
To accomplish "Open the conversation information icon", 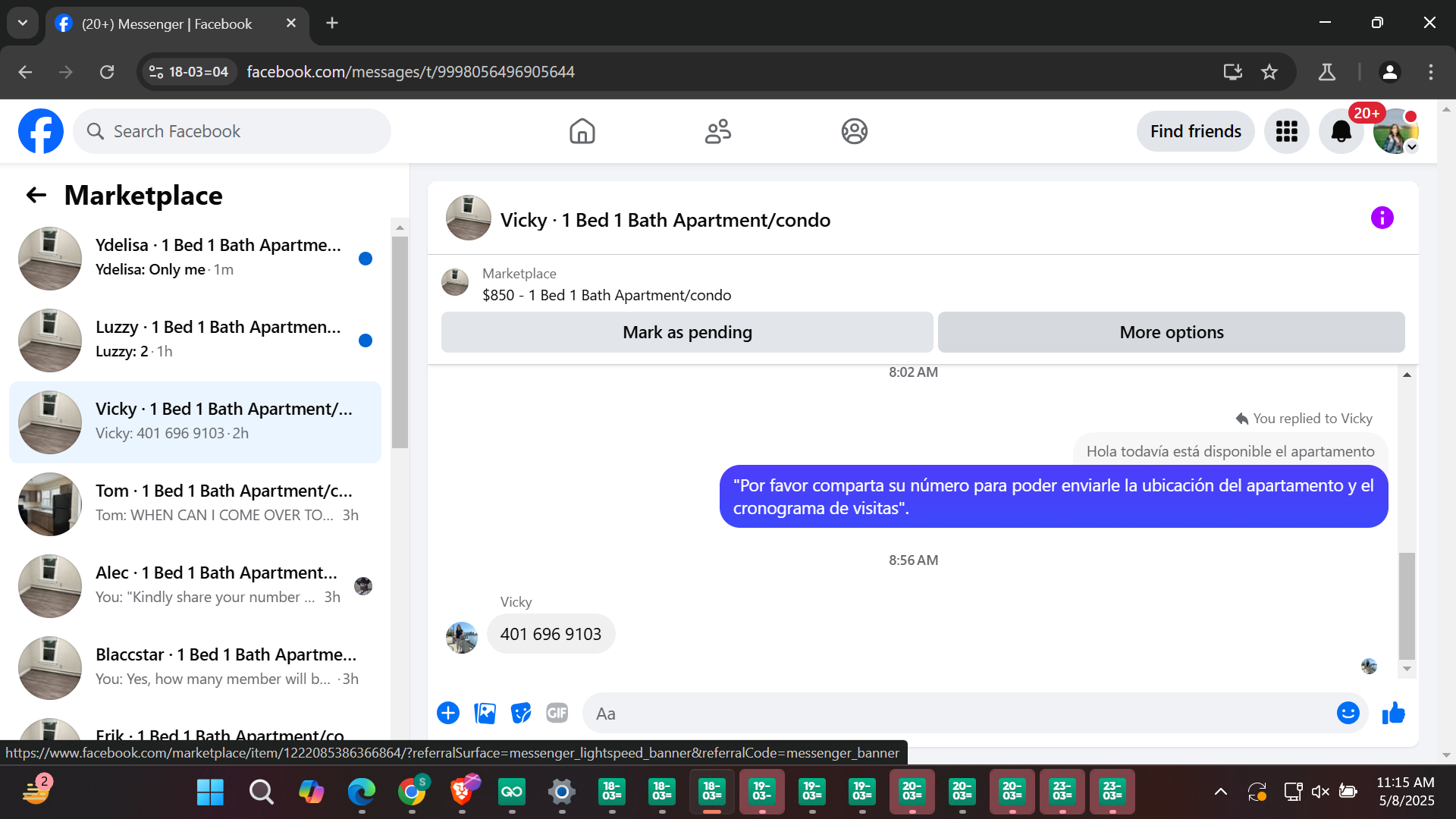I will point(1382,218).
